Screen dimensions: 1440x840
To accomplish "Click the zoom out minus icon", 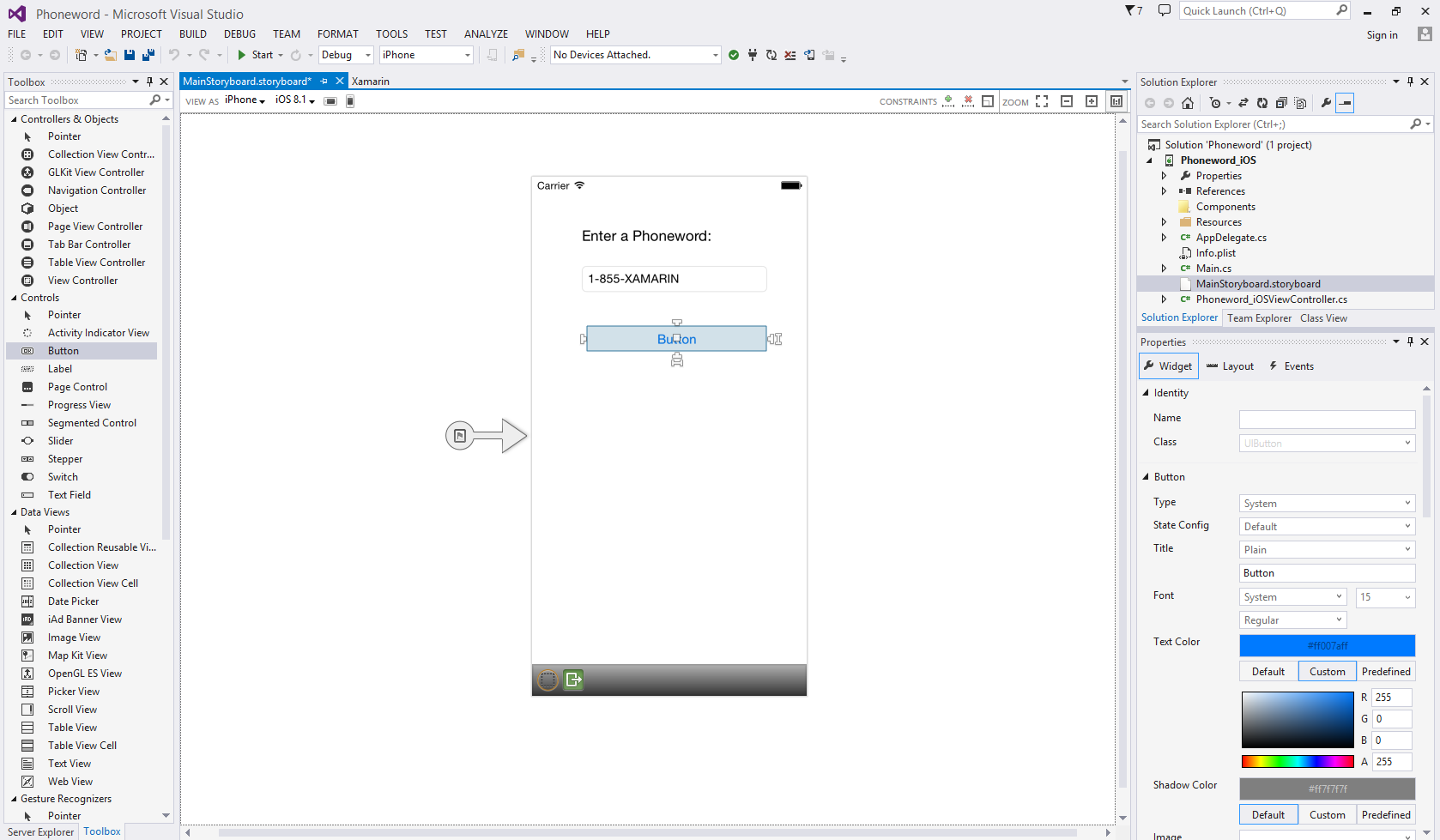I will pos(1067,101).
